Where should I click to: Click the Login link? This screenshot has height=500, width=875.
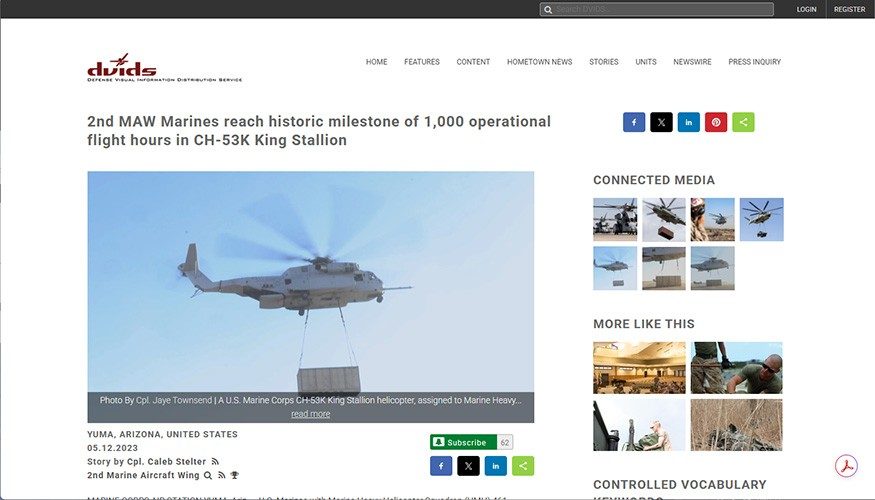point(806,9)
